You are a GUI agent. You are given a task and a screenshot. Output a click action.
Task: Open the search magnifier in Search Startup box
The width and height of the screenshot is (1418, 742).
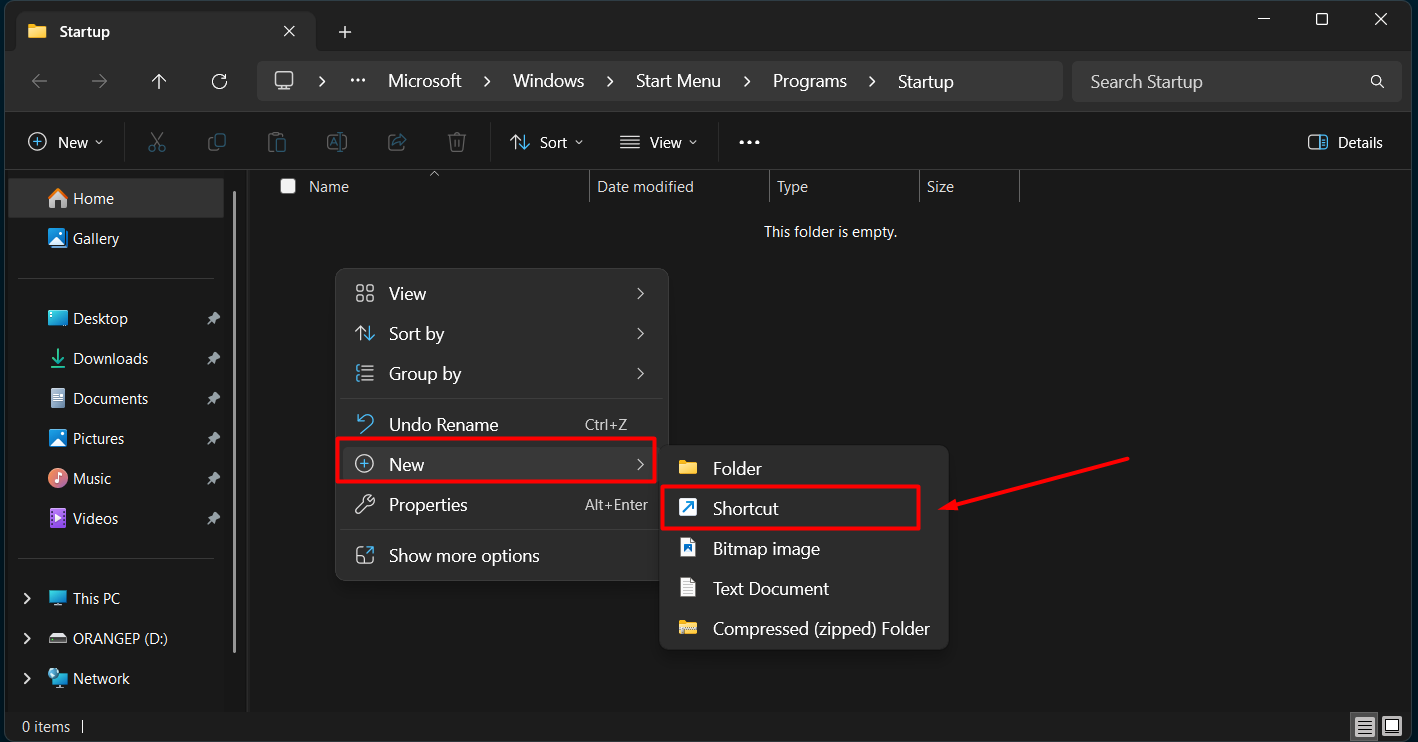pos(1377,81)
